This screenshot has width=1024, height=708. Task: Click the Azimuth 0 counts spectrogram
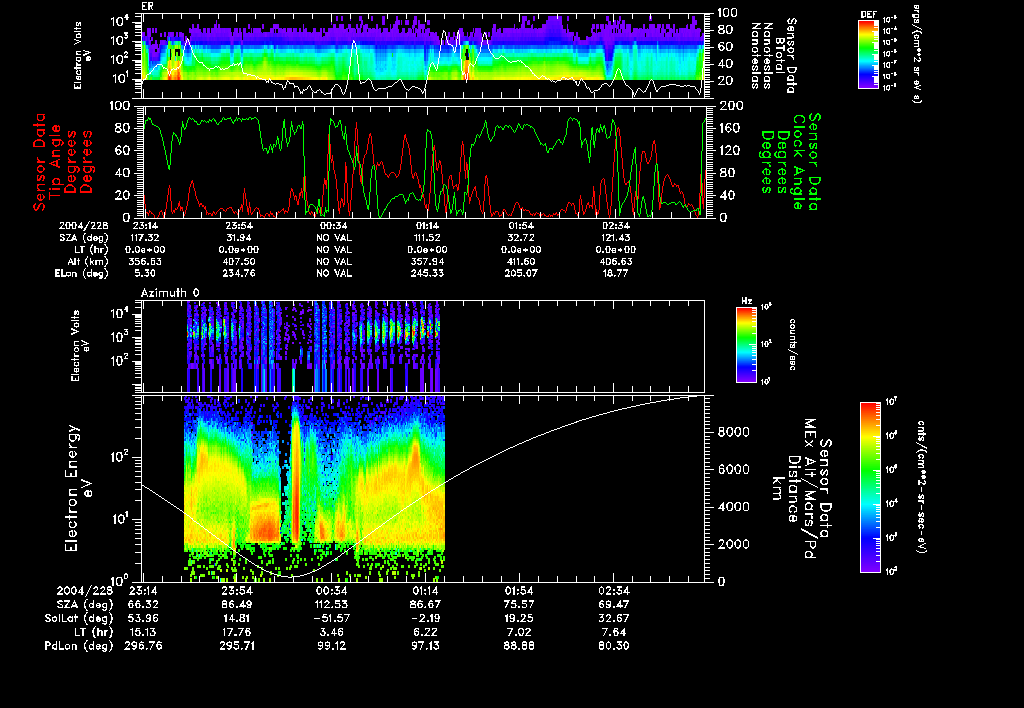pos(423,346)
